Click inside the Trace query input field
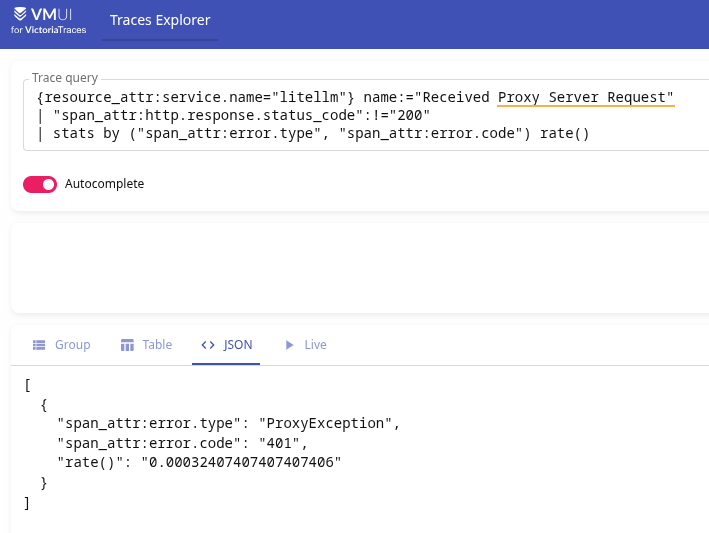This screenshot has height=533, width=709. coord(366,115)
